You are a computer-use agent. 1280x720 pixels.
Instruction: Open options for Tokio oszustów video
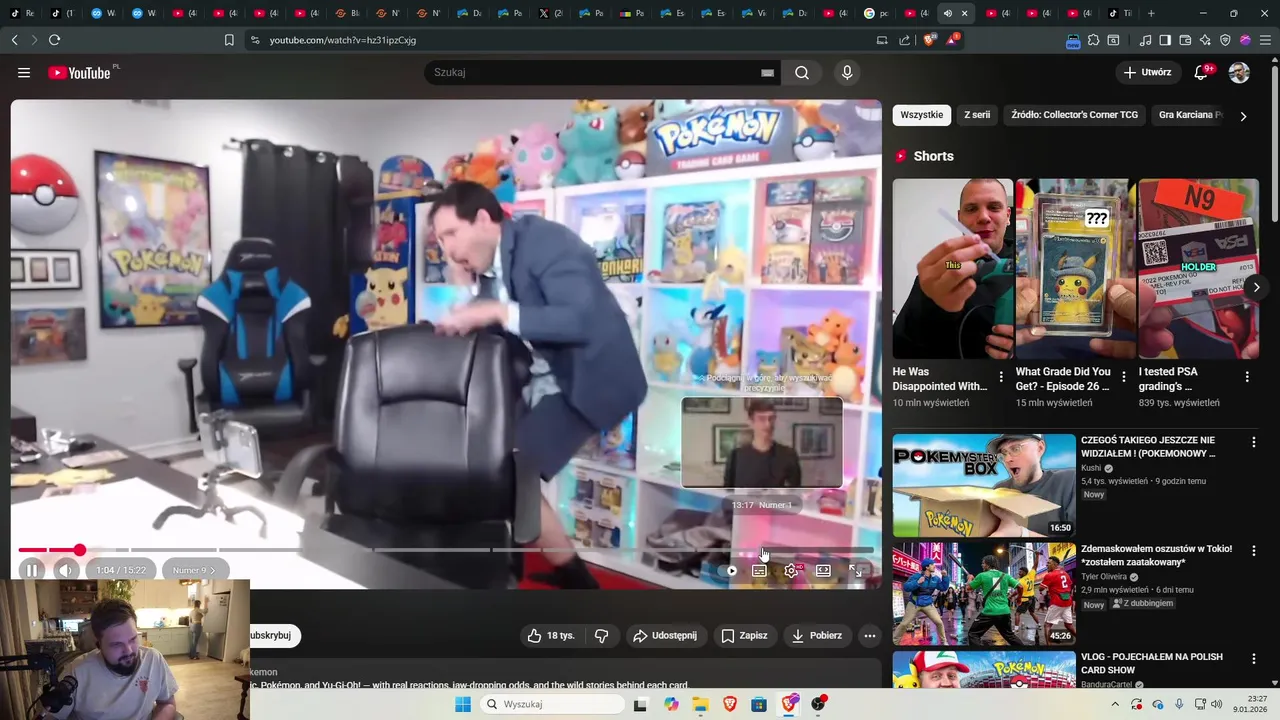1254,551
